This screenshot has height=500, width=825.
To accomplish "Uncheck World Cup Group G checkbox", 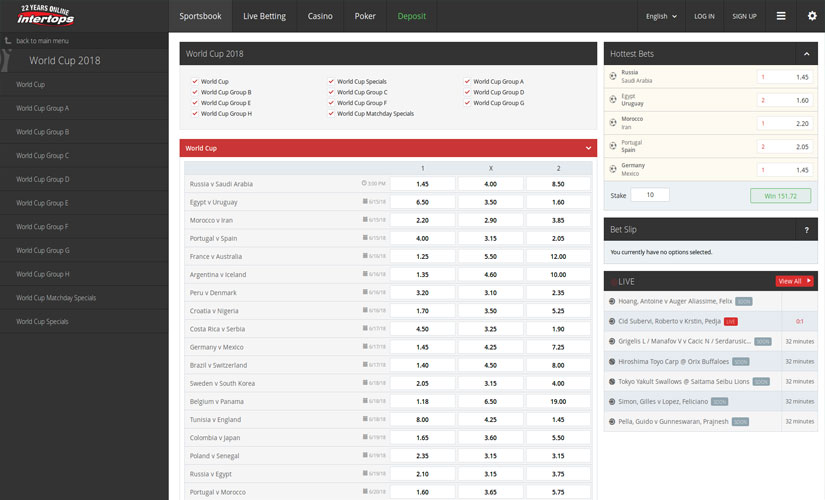I will 467,103.
